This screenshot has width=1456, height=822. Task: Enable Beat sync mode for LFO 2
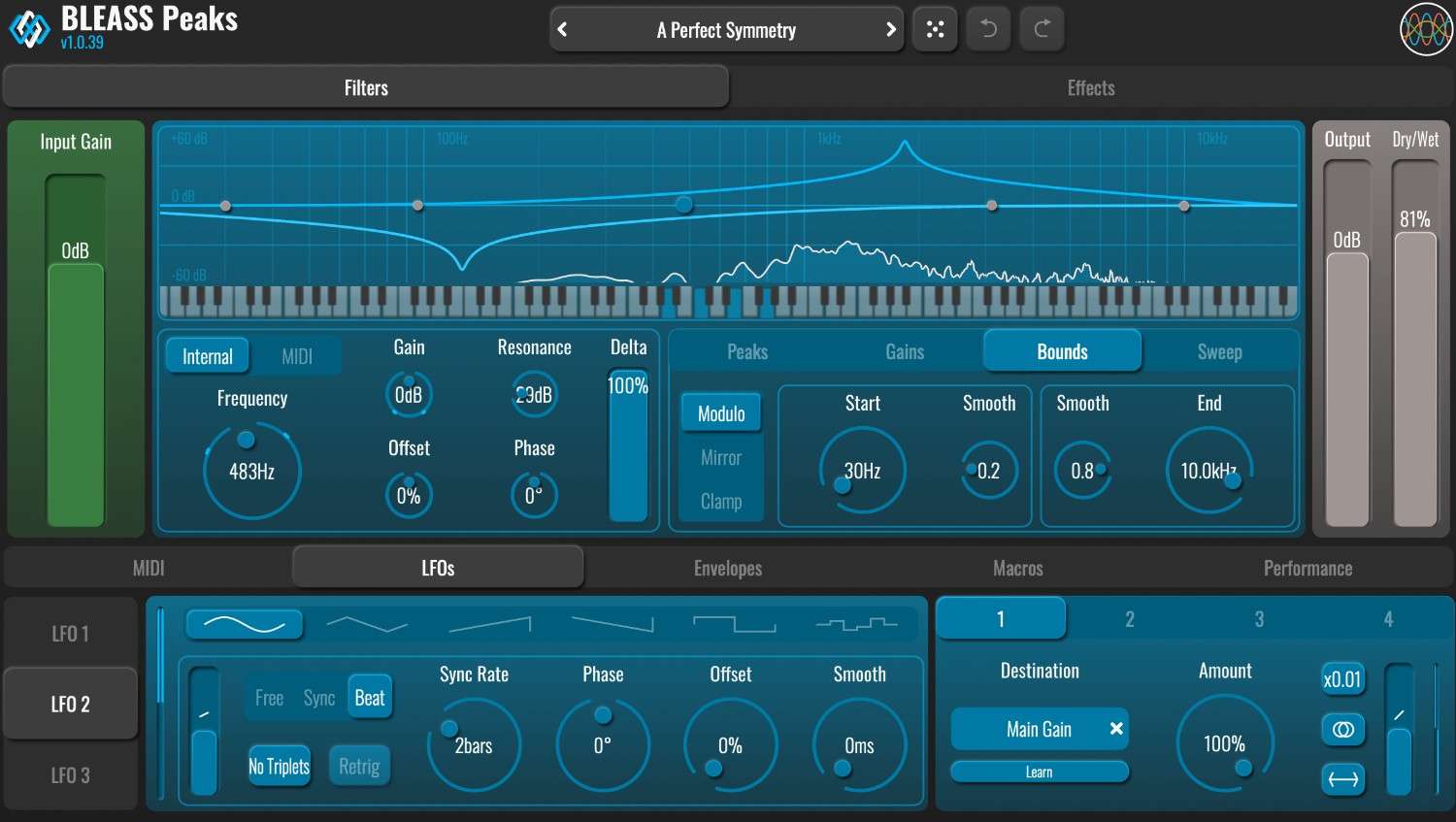coord(370,697)
